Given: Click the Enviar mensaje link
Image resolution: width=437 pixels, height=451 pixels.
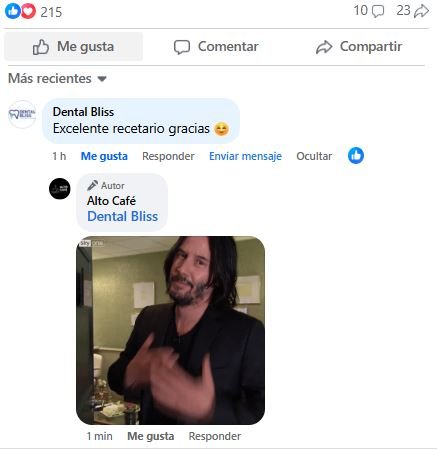Looking at the screenshot, I should (x=245, y=156).
